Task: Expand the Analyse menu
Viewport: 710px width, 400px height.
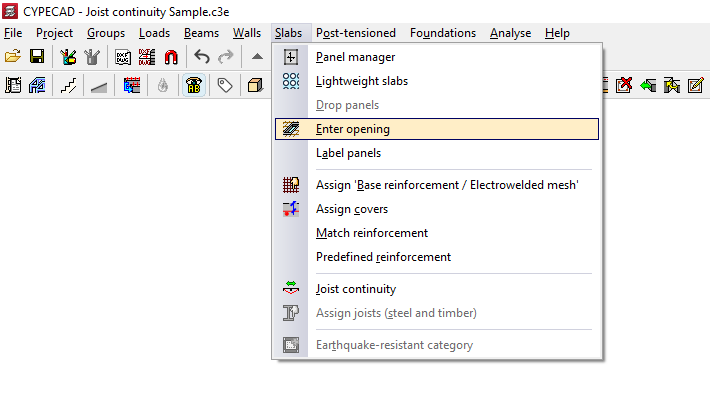Action: [510, 33]
